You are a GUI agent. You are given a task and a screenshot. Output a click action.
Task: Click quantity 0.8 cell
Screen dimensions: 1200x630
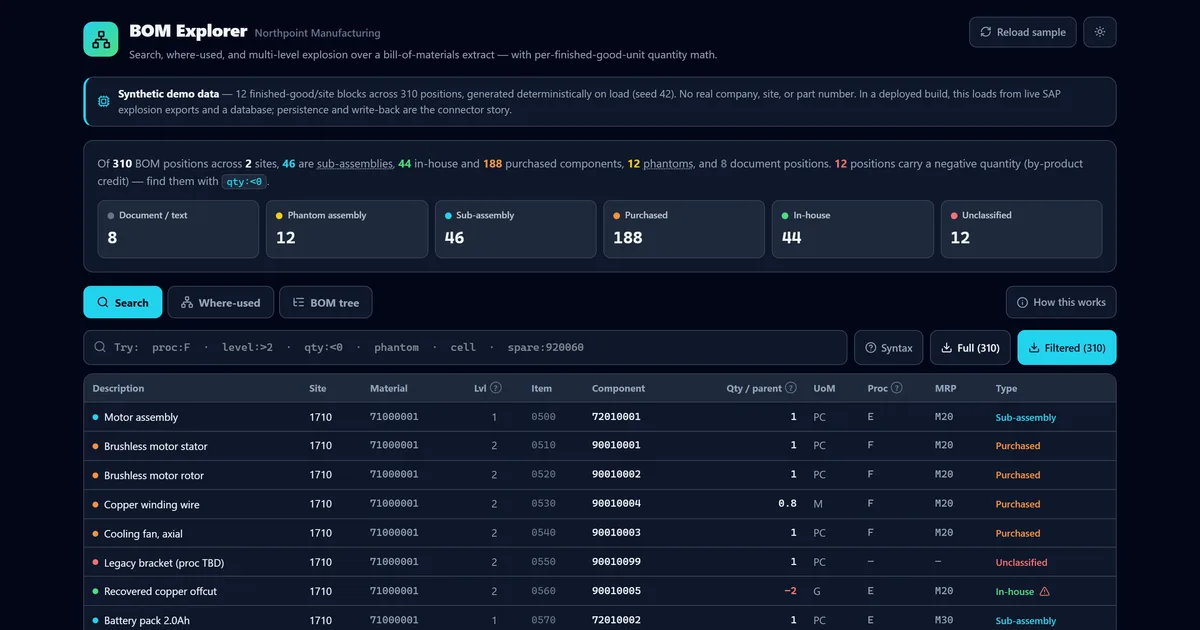tap(788, 504)
